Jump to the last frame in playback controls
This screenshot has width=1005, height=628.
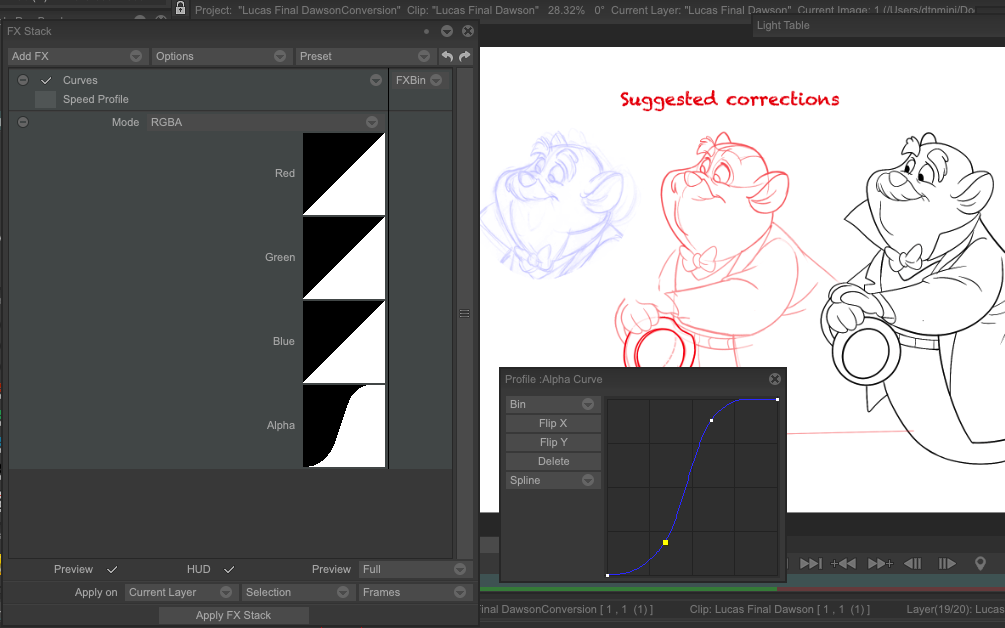tap(810, 563)
